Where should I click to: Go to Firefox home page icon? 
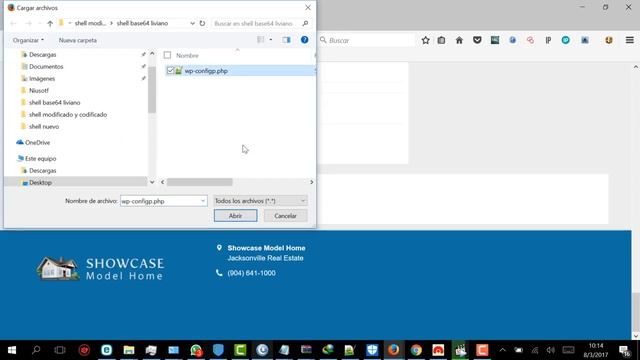459,40
